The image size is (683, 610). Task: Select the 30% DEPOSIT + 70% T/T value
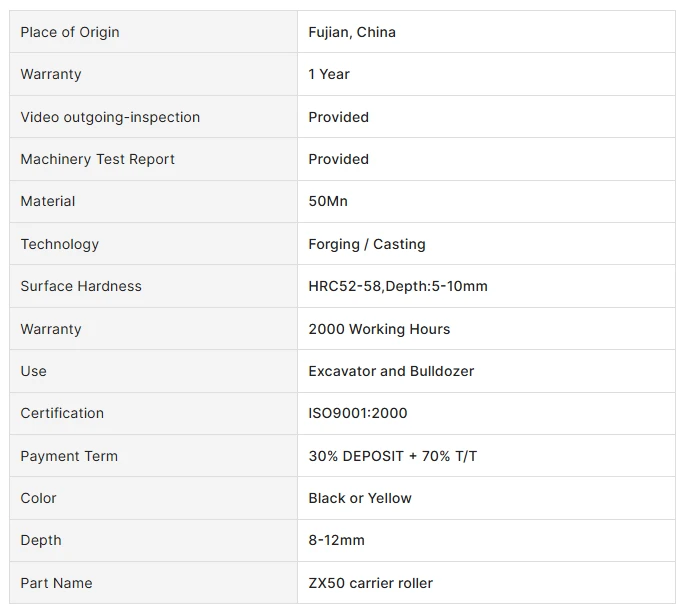(x=393, y=456)
